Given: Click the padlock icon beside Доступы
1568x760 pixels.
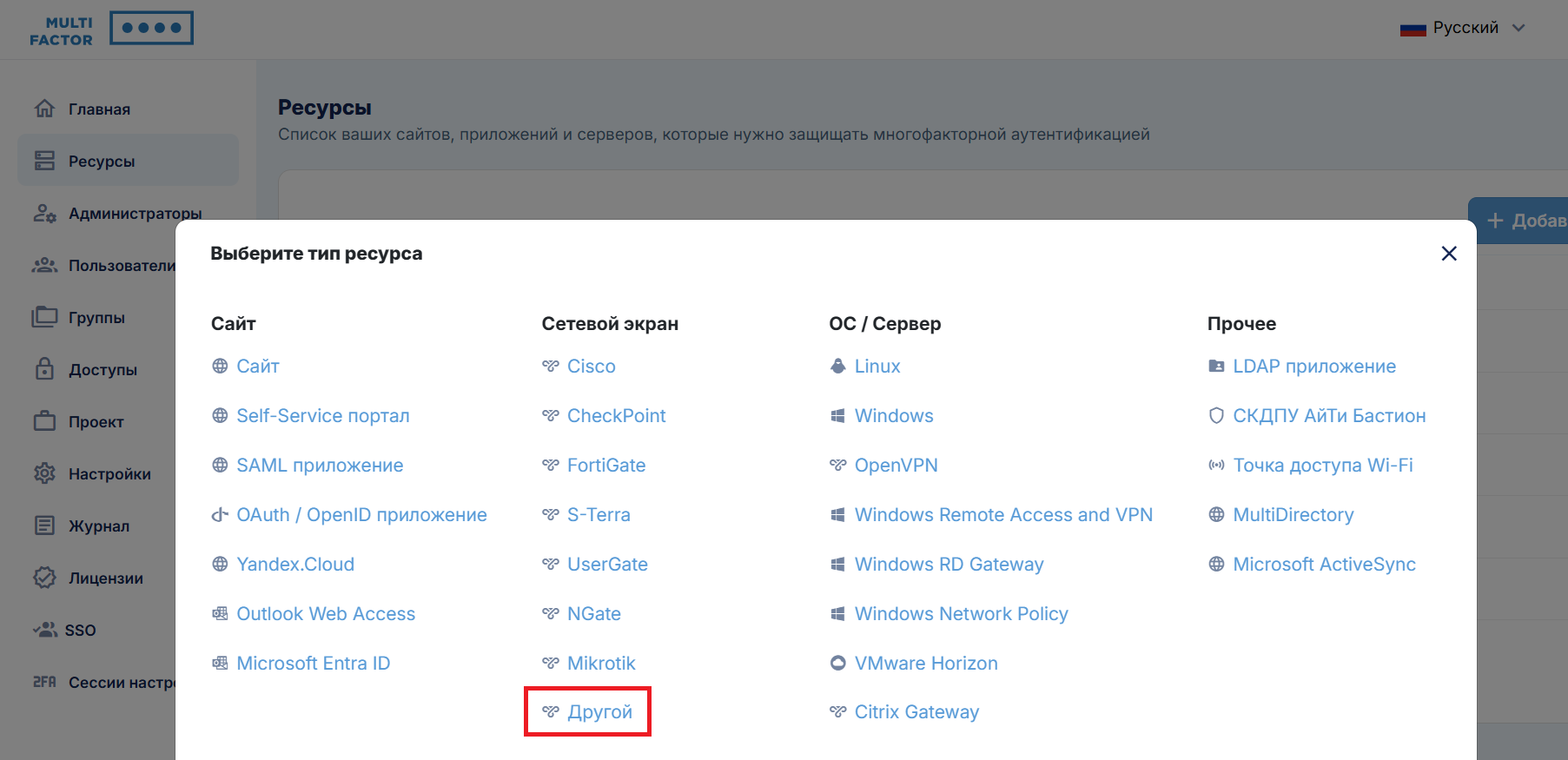Looking at the screenshot, I should 44,369.
